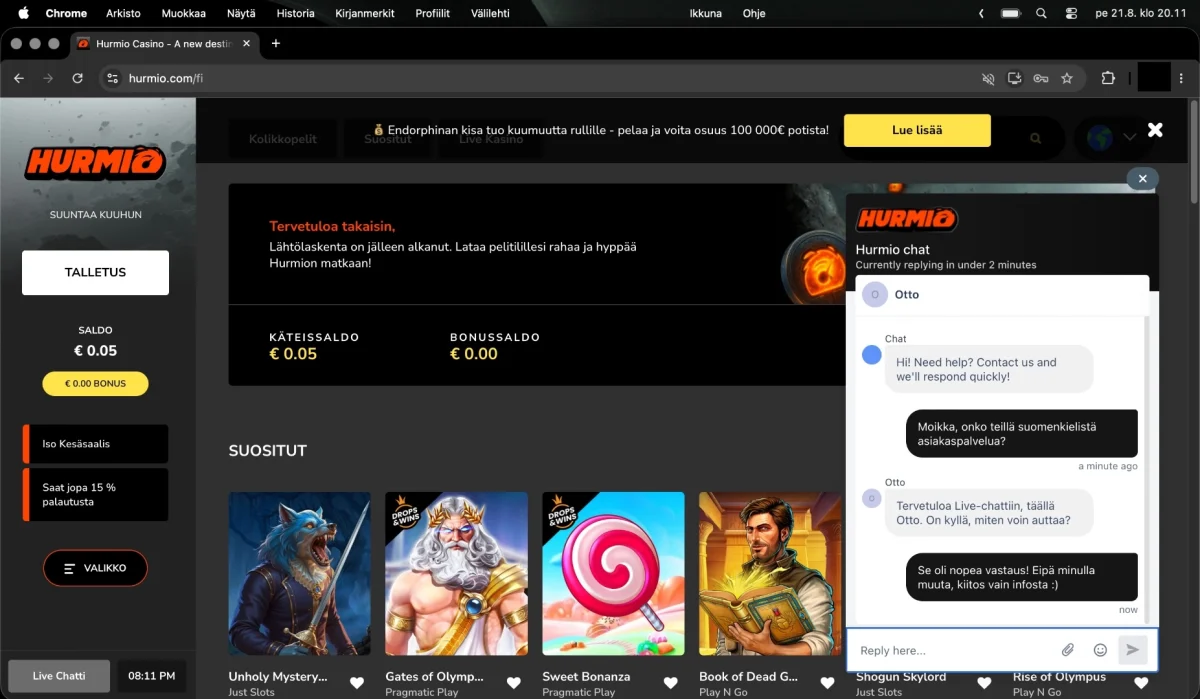Screen dimensions: 1200x699
Task: Click the Käteissaldo € 0.05 value
Action: [293, 354]
